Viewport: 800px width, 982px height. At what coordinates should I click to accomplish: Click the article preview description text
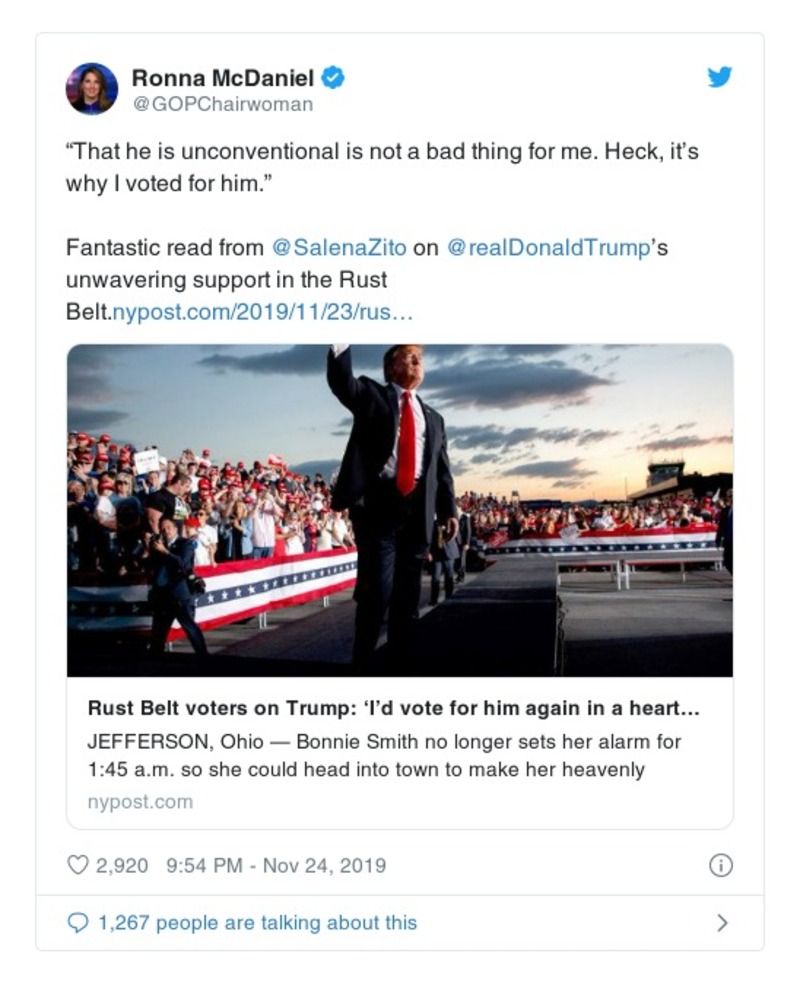tap(380, 754)
